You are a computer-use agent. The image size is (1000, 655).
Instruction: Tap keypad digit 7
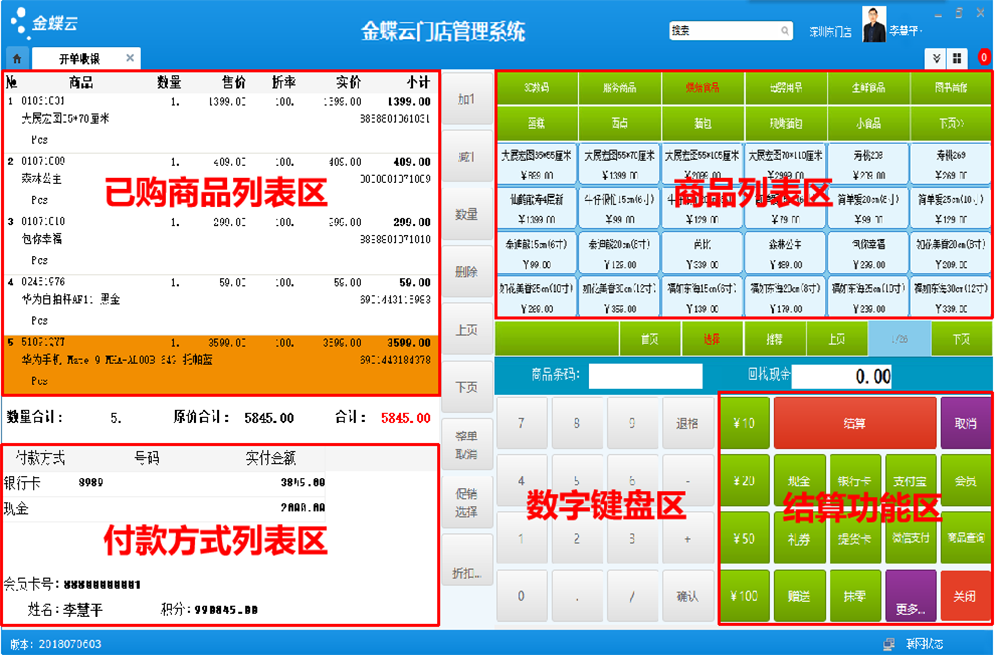(522, 423)
